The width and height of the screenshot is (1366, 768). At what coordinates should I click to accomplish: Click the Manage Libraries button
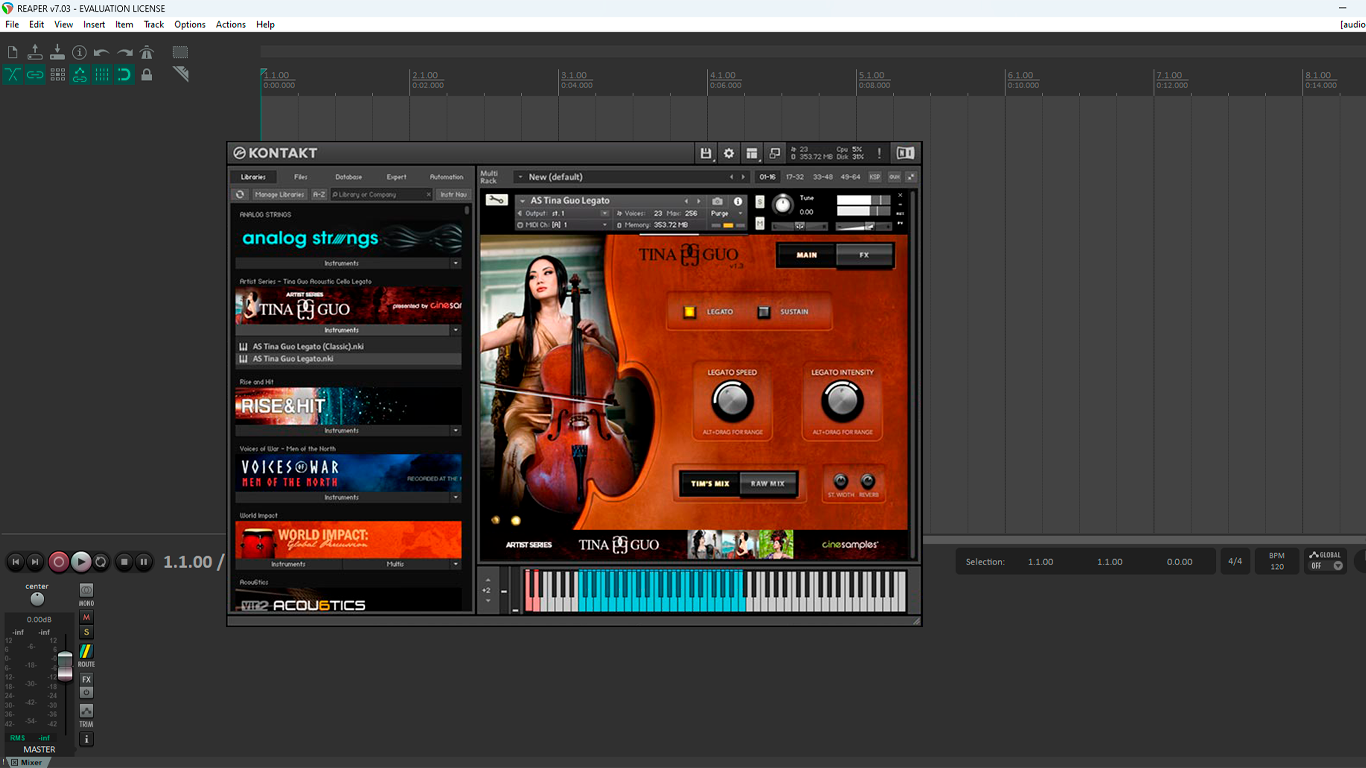coord(279,194)
